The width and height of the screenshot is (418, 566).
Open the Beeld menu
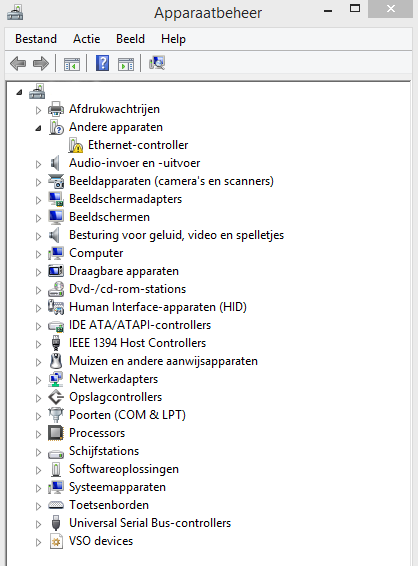tap(130, 39)
